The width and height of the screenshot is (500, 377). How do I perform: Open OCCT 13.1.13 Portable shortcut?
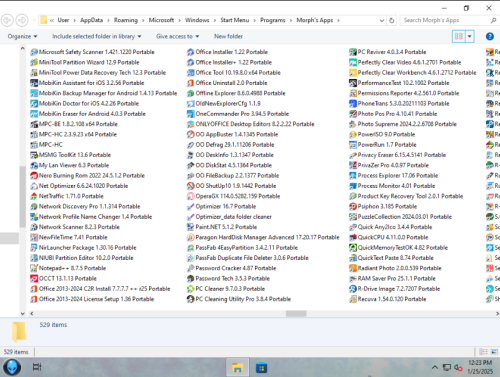[x=63, y=278]
